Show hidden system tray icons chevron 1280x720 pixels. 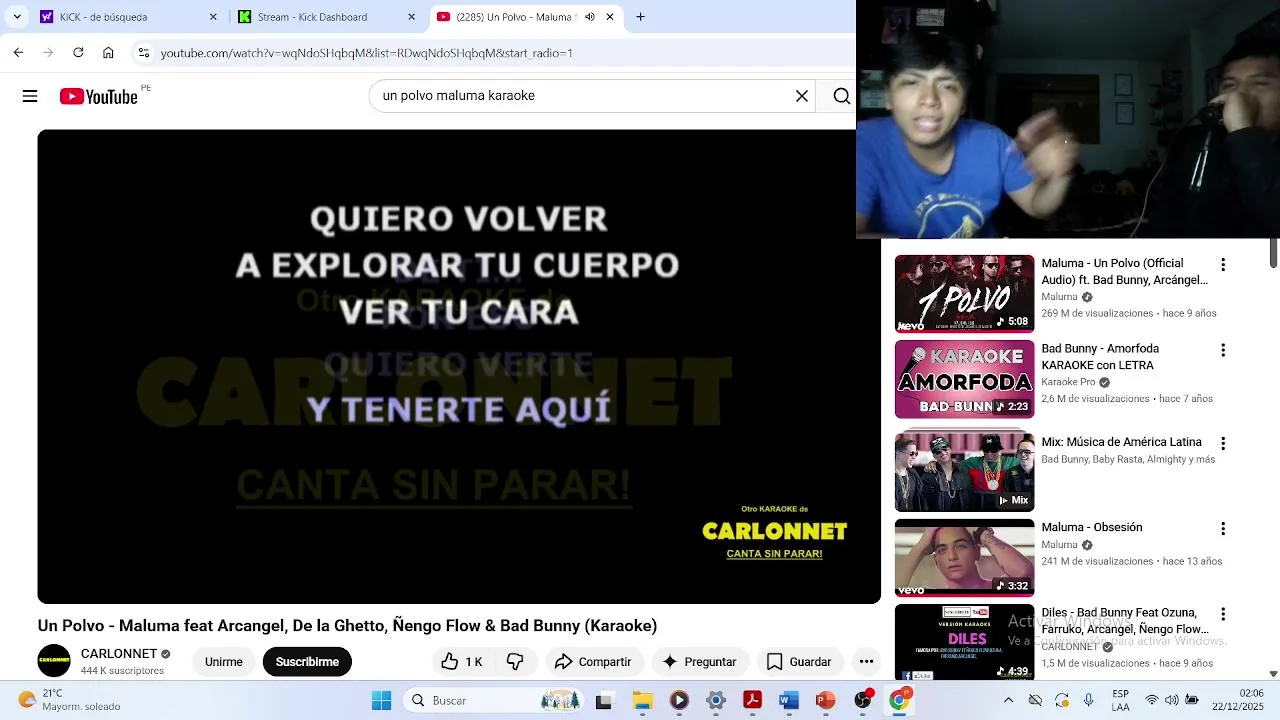coord(1008,700)
